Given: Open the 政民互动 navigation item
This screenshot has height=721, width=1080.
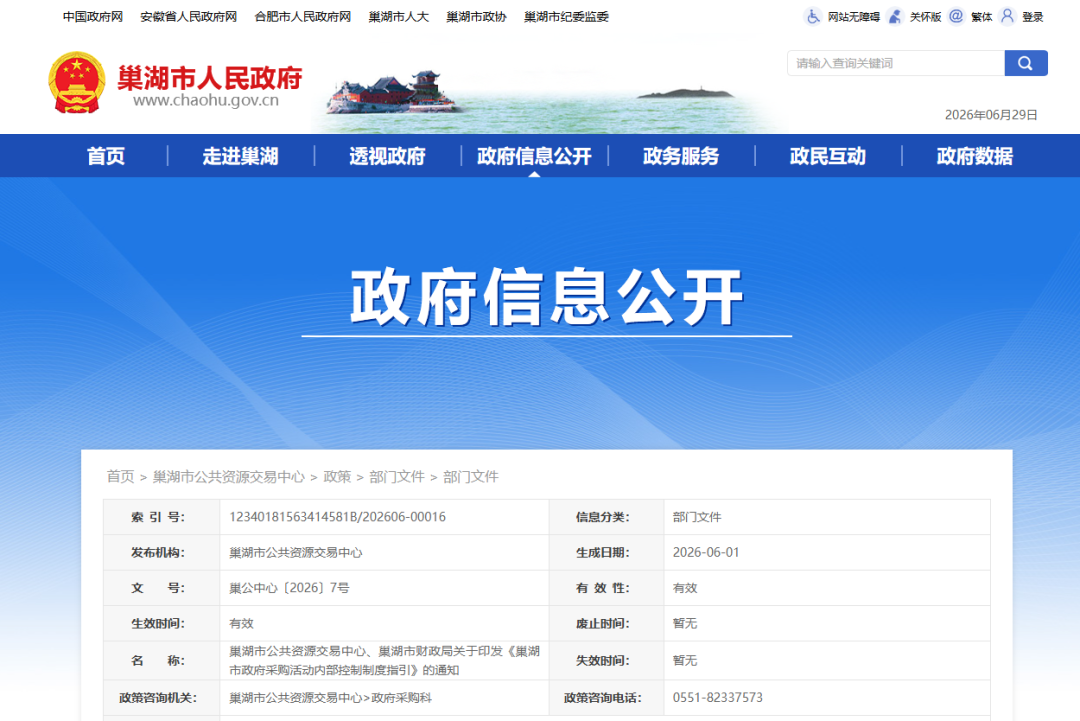Looking at the screenshot, I should point(827,156).
